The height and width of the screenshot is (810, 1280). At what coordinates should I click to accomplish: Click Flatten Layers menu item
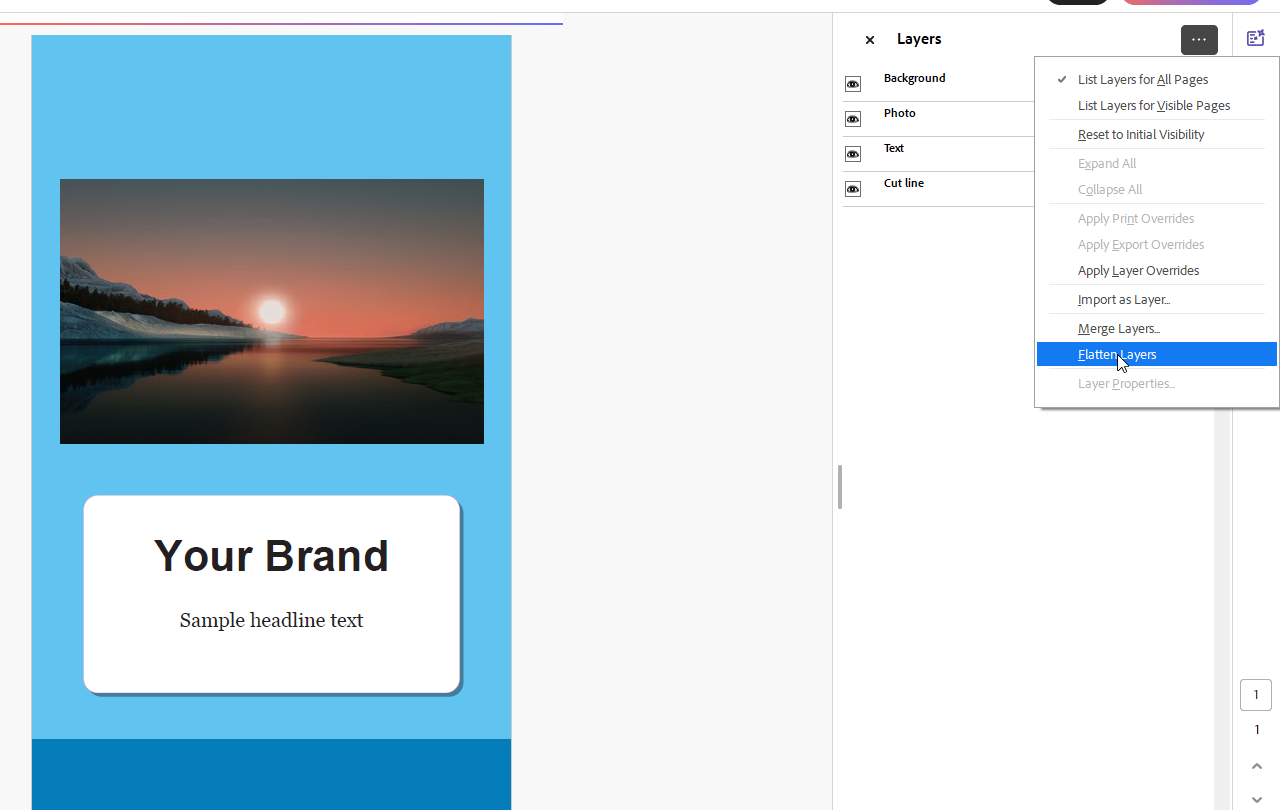pos(1157,354)
